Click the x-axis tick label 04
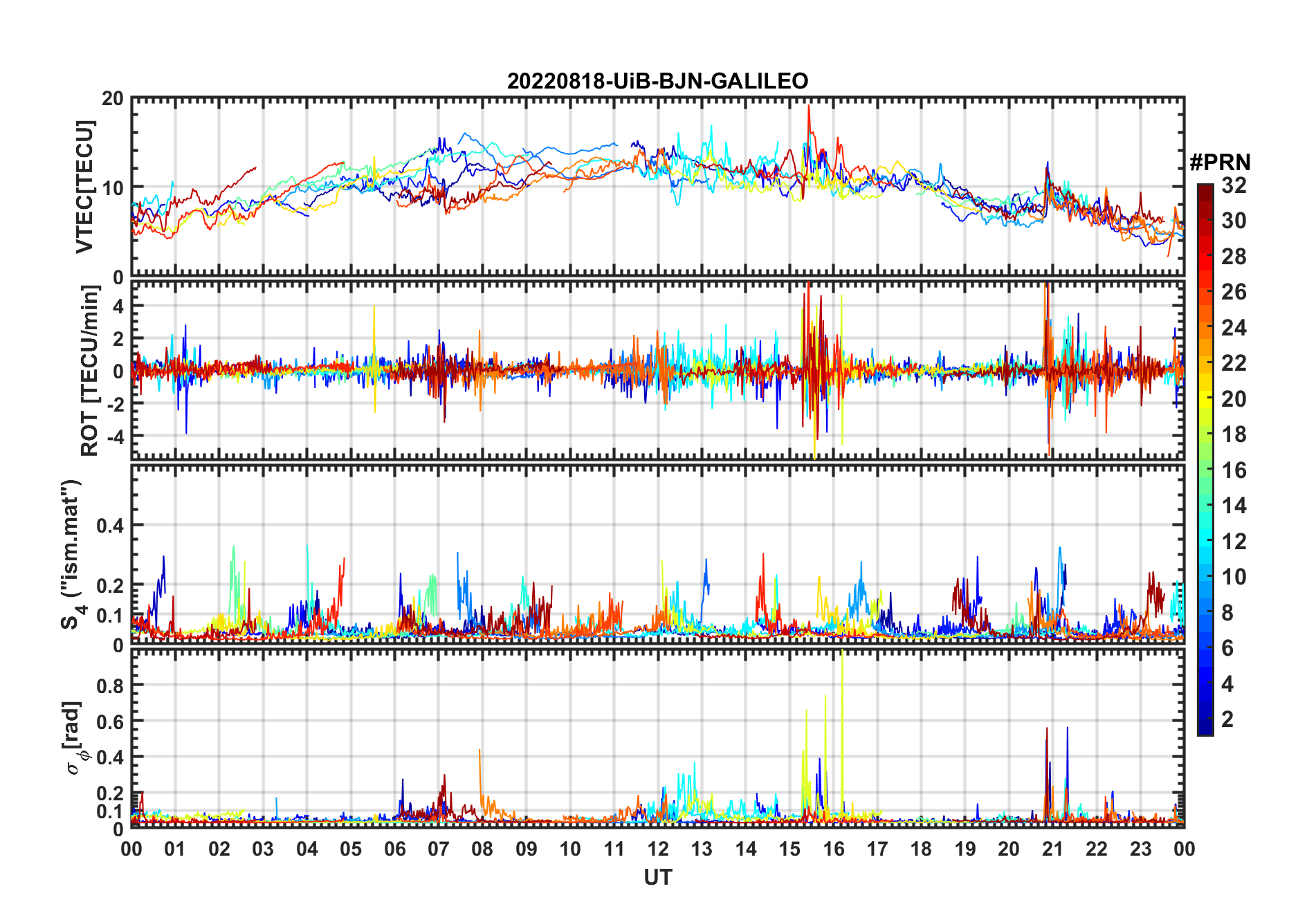Viewport: 1316px width, 920px height. click(x=307, y=849)
